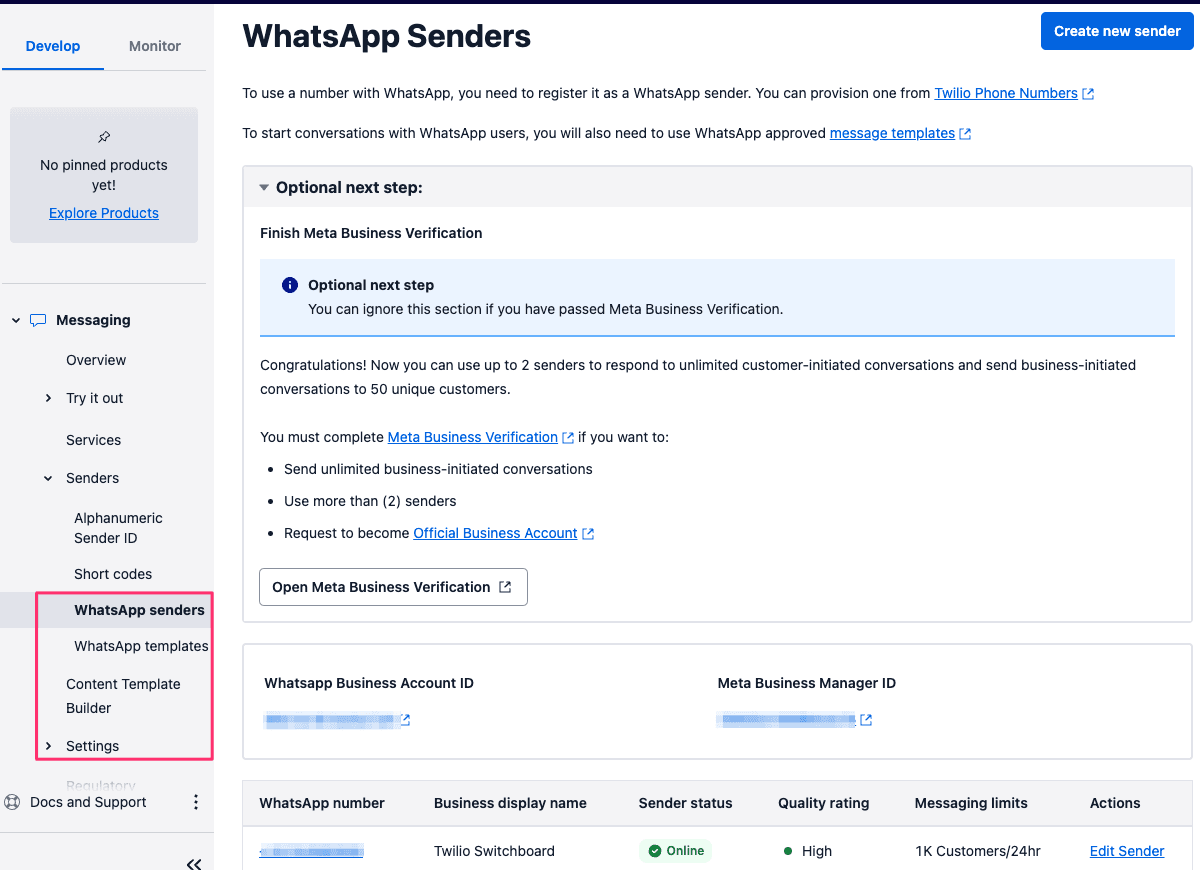This screenshot has height=870, width=1200.
Task: Click Open Meta Business Verification button
Action: pos(393,587)
